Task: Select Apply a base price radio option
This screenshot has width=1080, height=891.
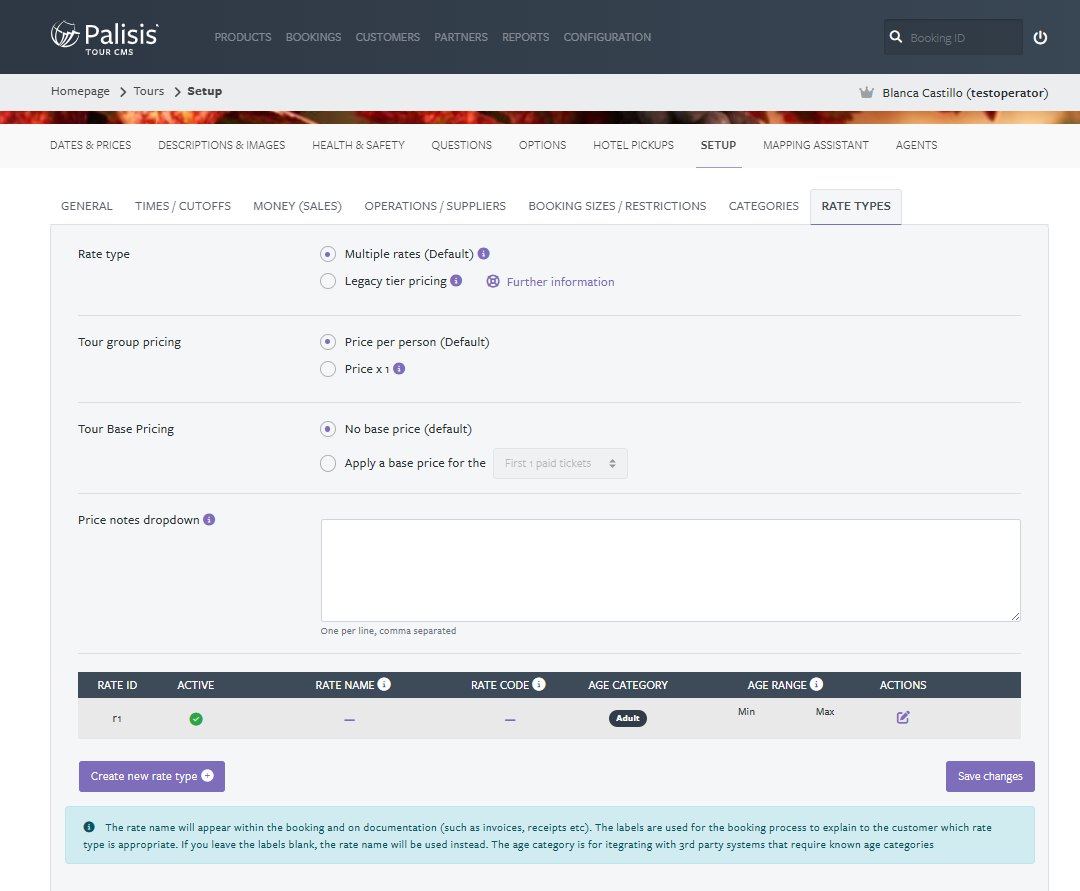Action: point(328,463)
